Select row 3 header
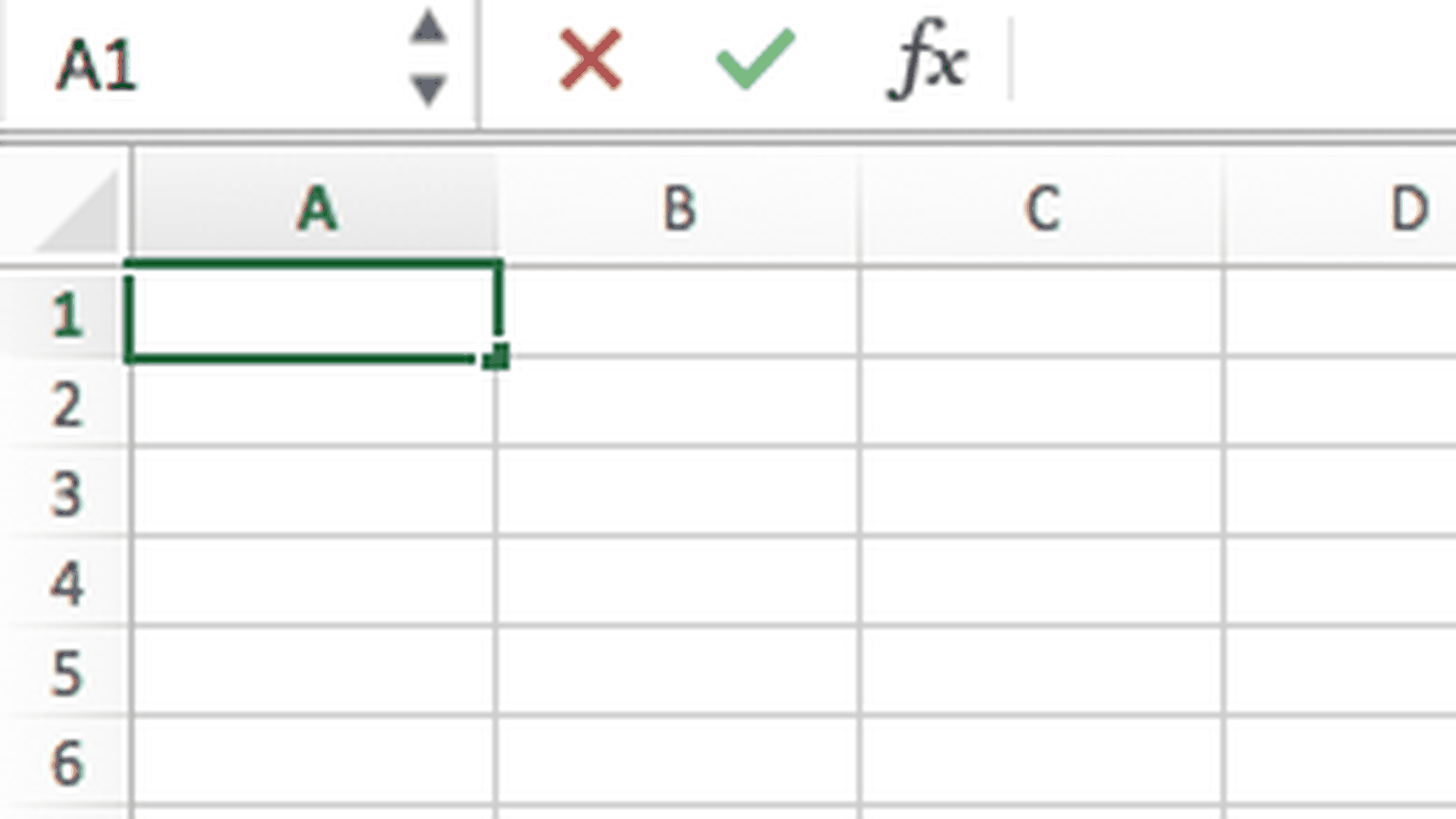The width and height of the screenshot is (1456, 819). point(67,493)
